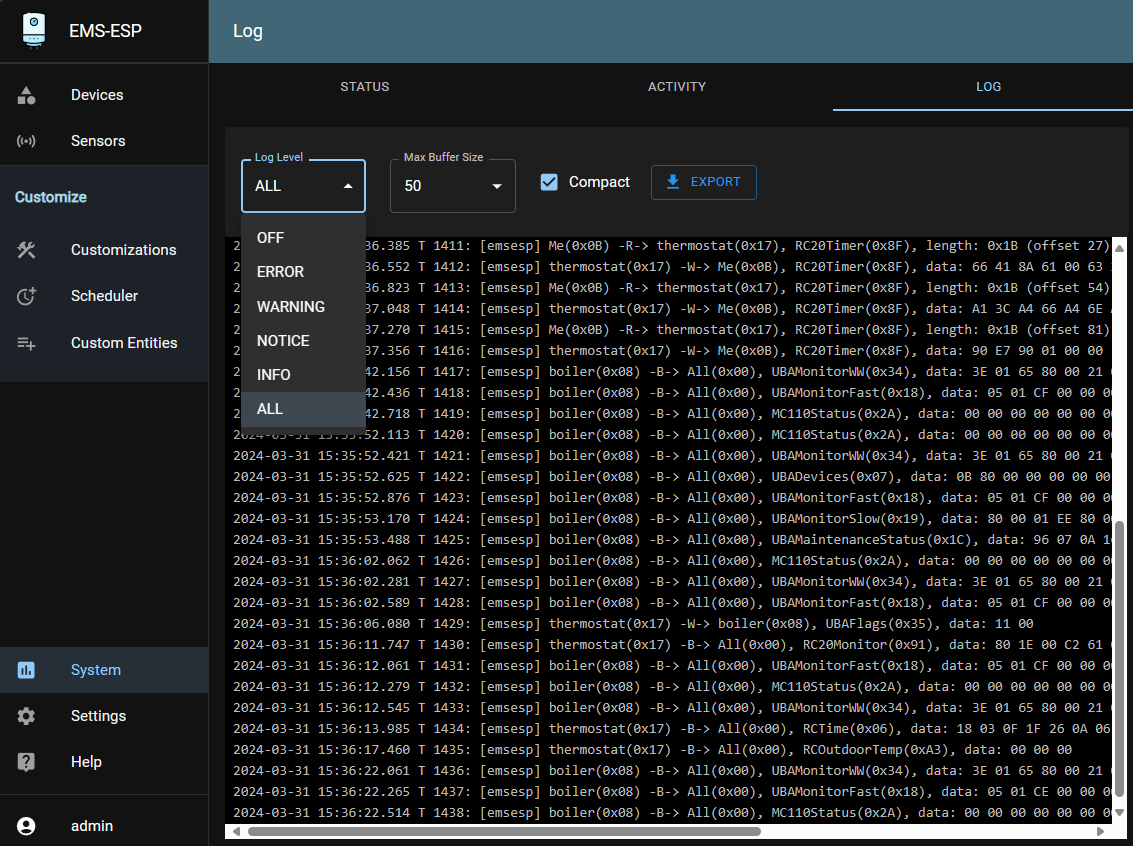Click the horizontal scrollbar under the log

coord(504,831)
